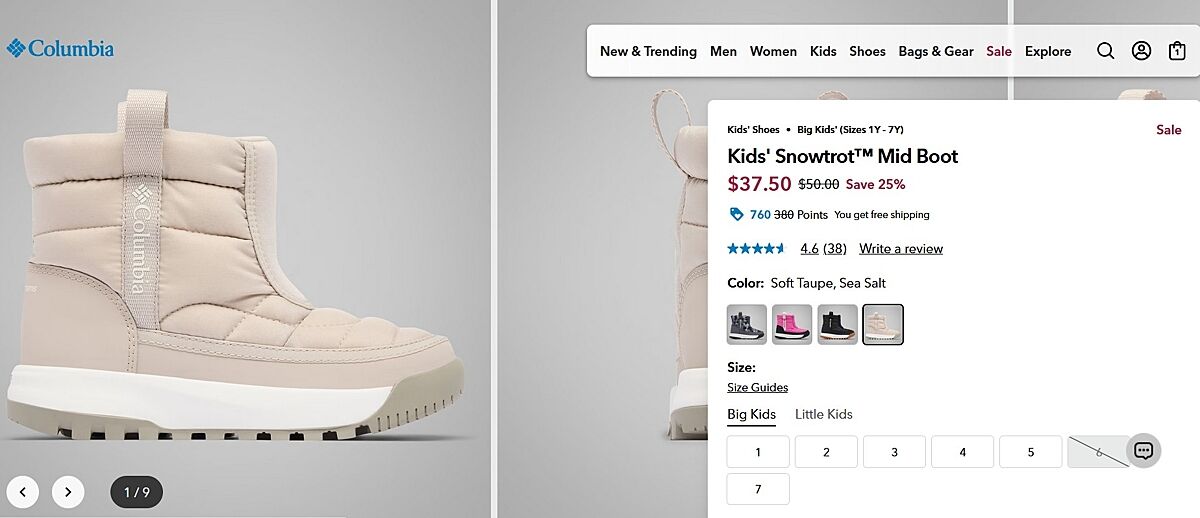Screen dimensions: 1200x518
Task: Open the Bags & Gear menu
Action: [935, 51]
